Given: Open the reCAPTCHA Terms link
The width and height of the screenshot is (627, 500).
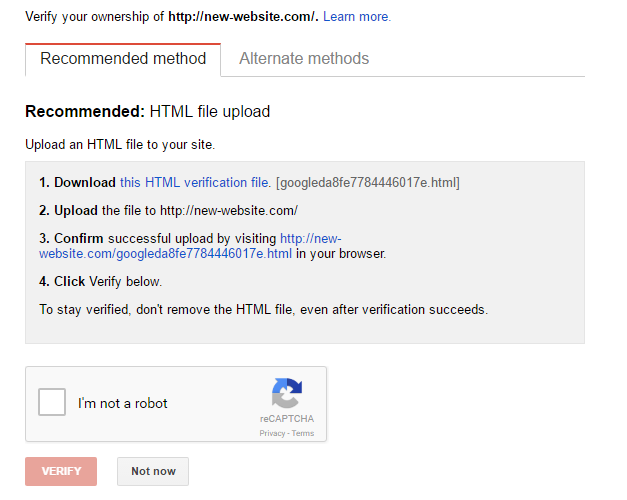Looking at the screenshot, I should tap(303, 433).
